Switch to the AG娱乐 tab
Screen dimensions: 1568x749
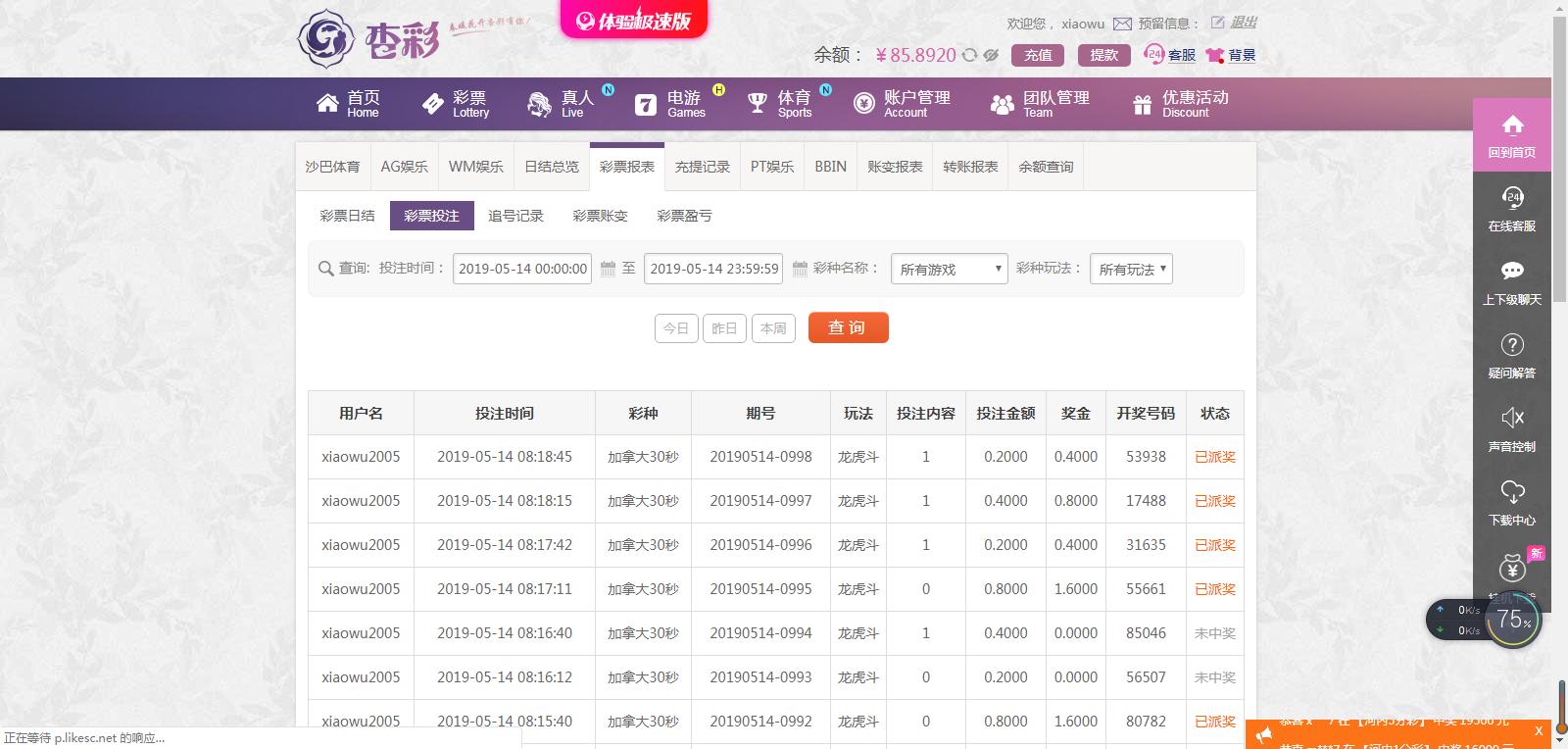click(404, 167)
